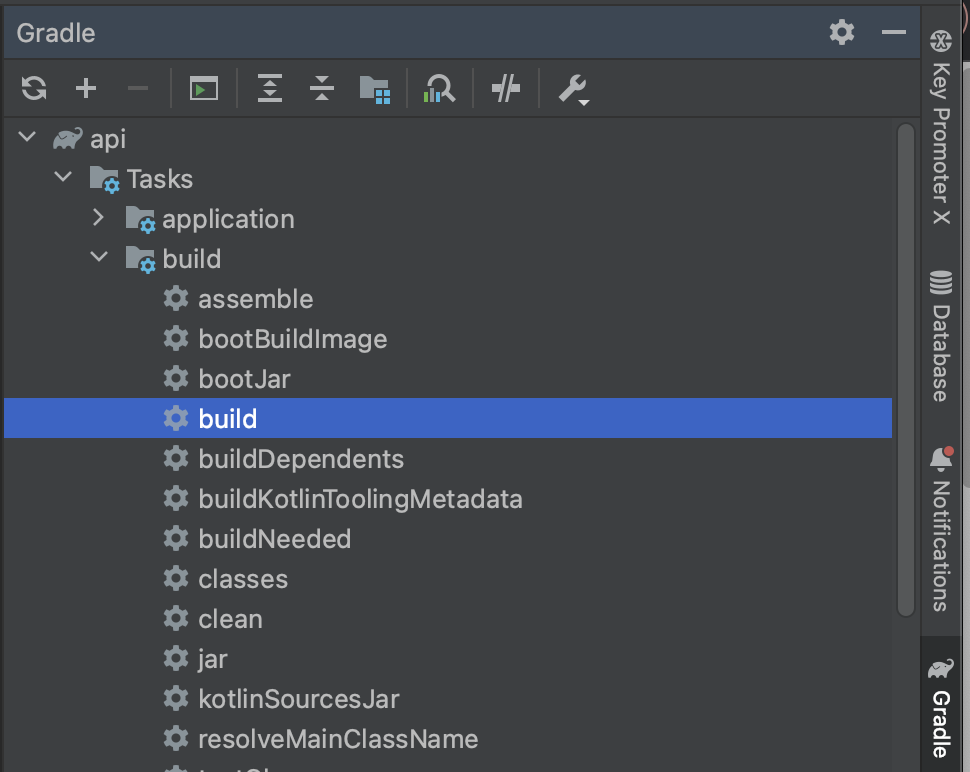Select the buildNeeded task
Image resolution: width=970 pixels, height=772 pixels.
point(448,539)
